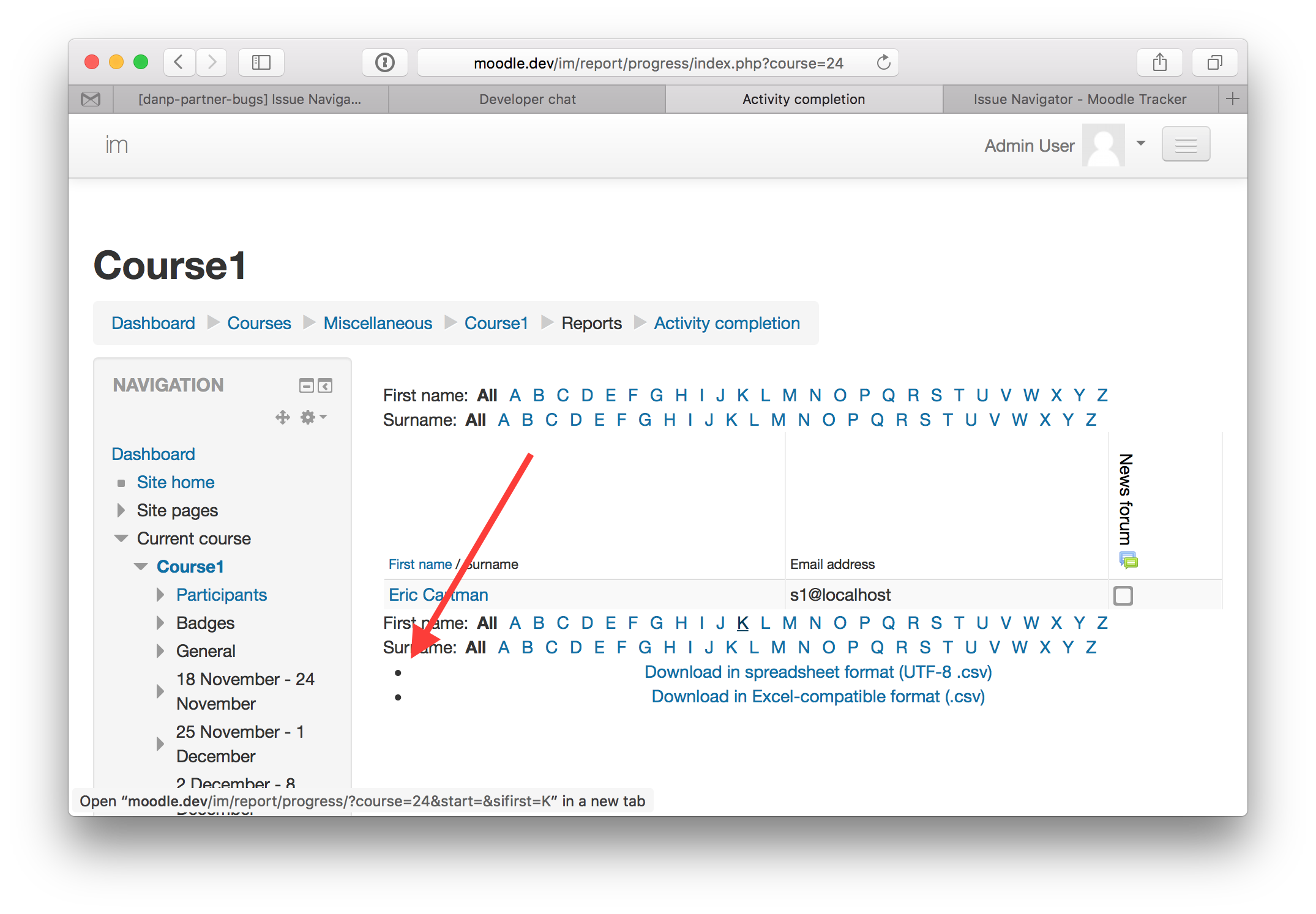Switch to the danp-partner-bugs Issue Navigator tab
The height and width of the screenshot is (914, 1316).
(250, 99)
